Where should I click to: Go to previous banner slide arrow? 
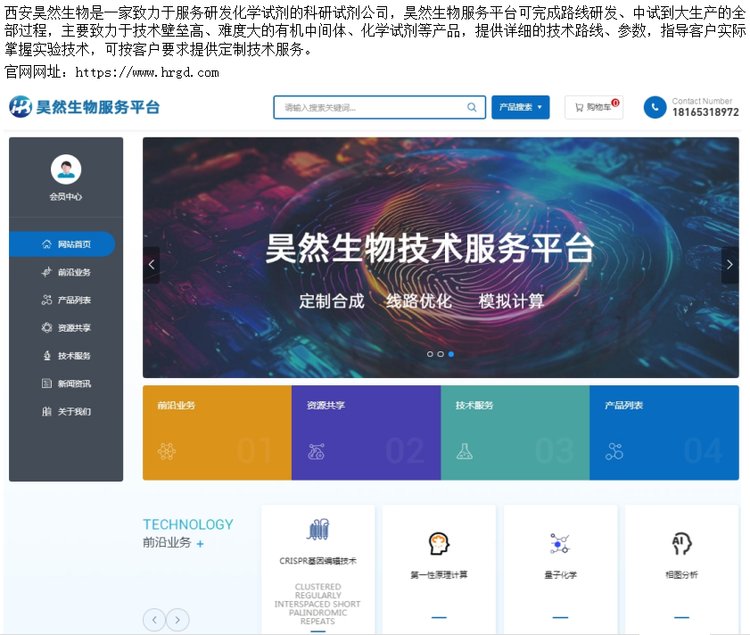(x=152, y=265)
